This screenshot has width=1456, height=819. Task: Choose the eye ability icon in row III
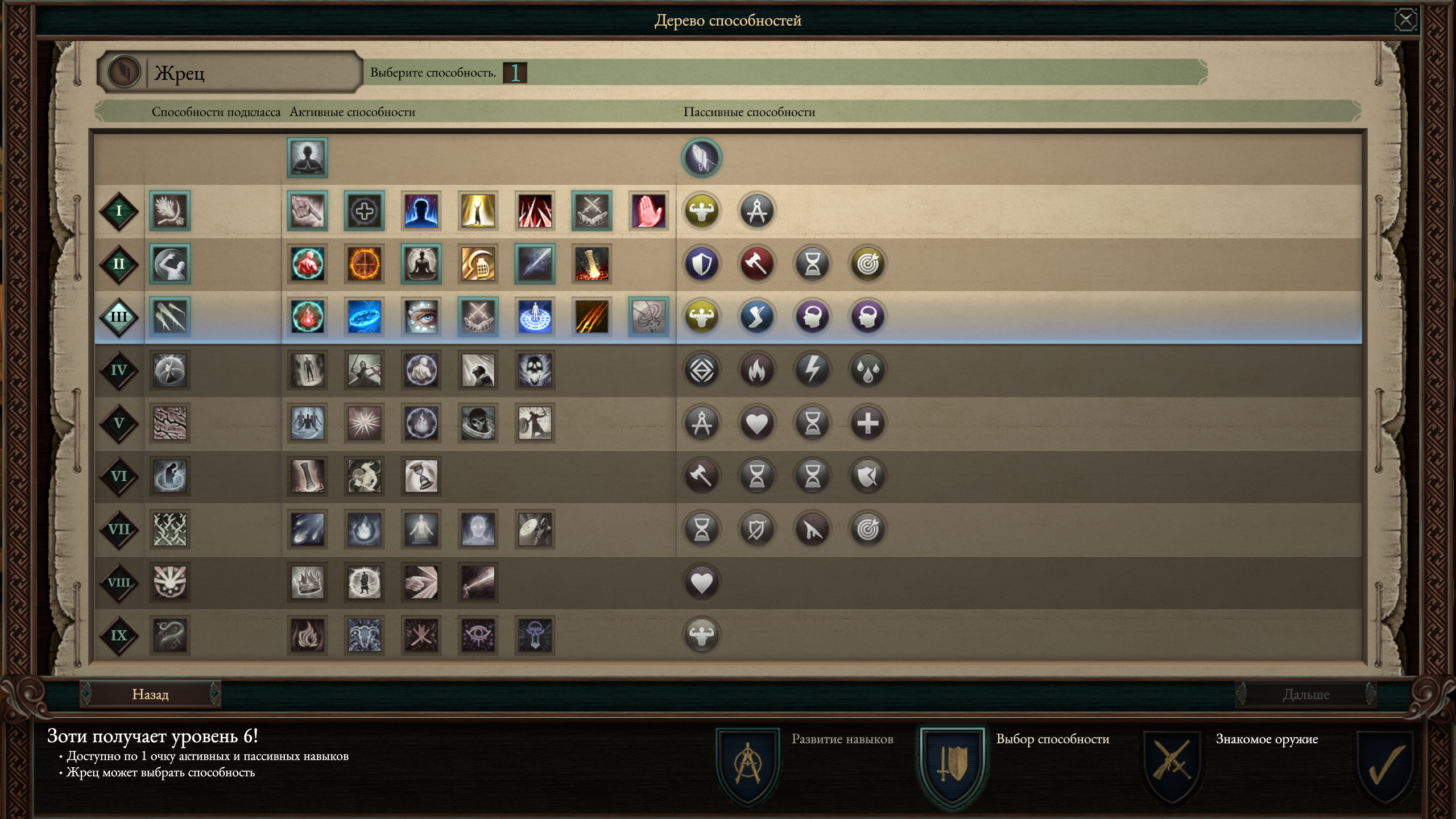[x=421, y=317]
